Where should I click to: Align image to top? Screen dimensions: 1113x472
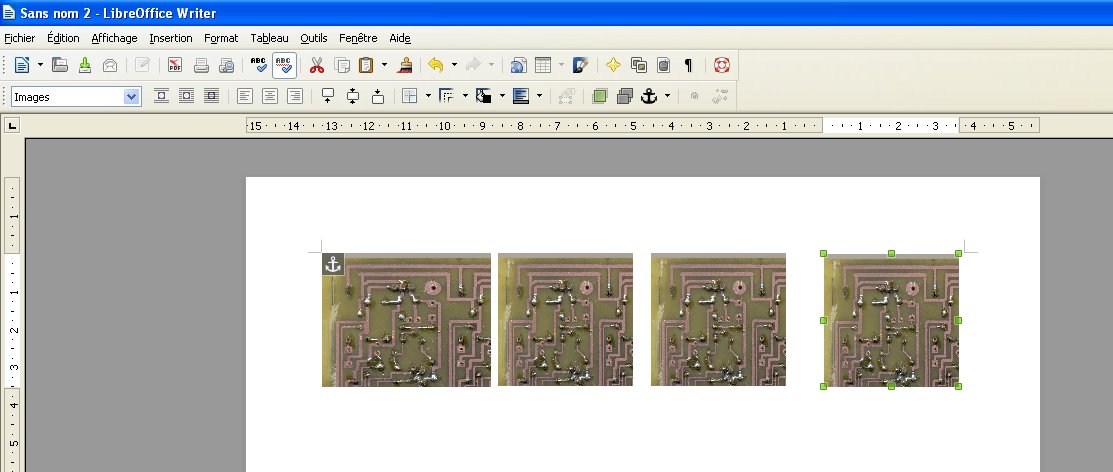(328, 96)
